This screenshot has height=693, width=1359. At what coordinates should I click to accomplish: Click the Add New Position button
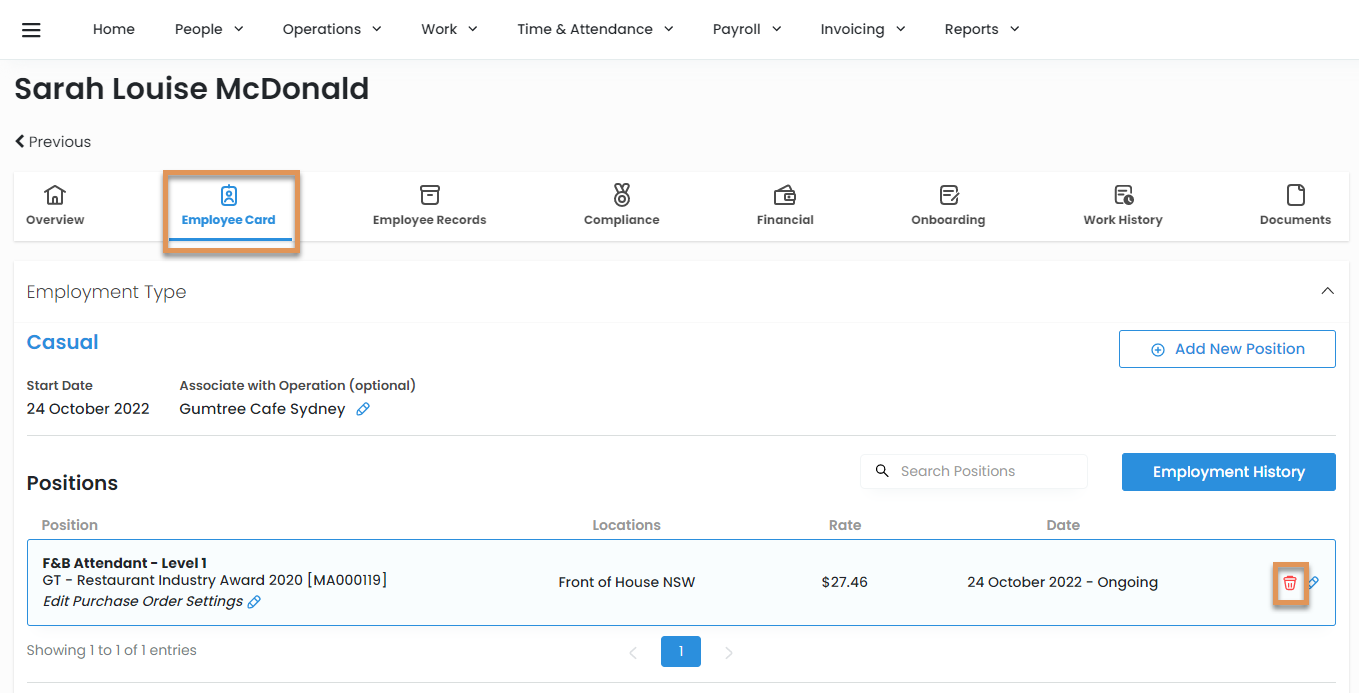(1227, 349)
